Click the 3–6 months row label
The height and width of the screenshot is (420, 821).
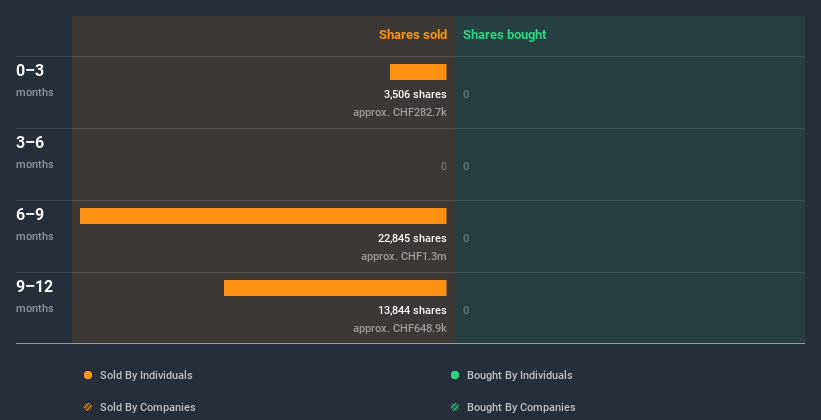pos(35,152)
